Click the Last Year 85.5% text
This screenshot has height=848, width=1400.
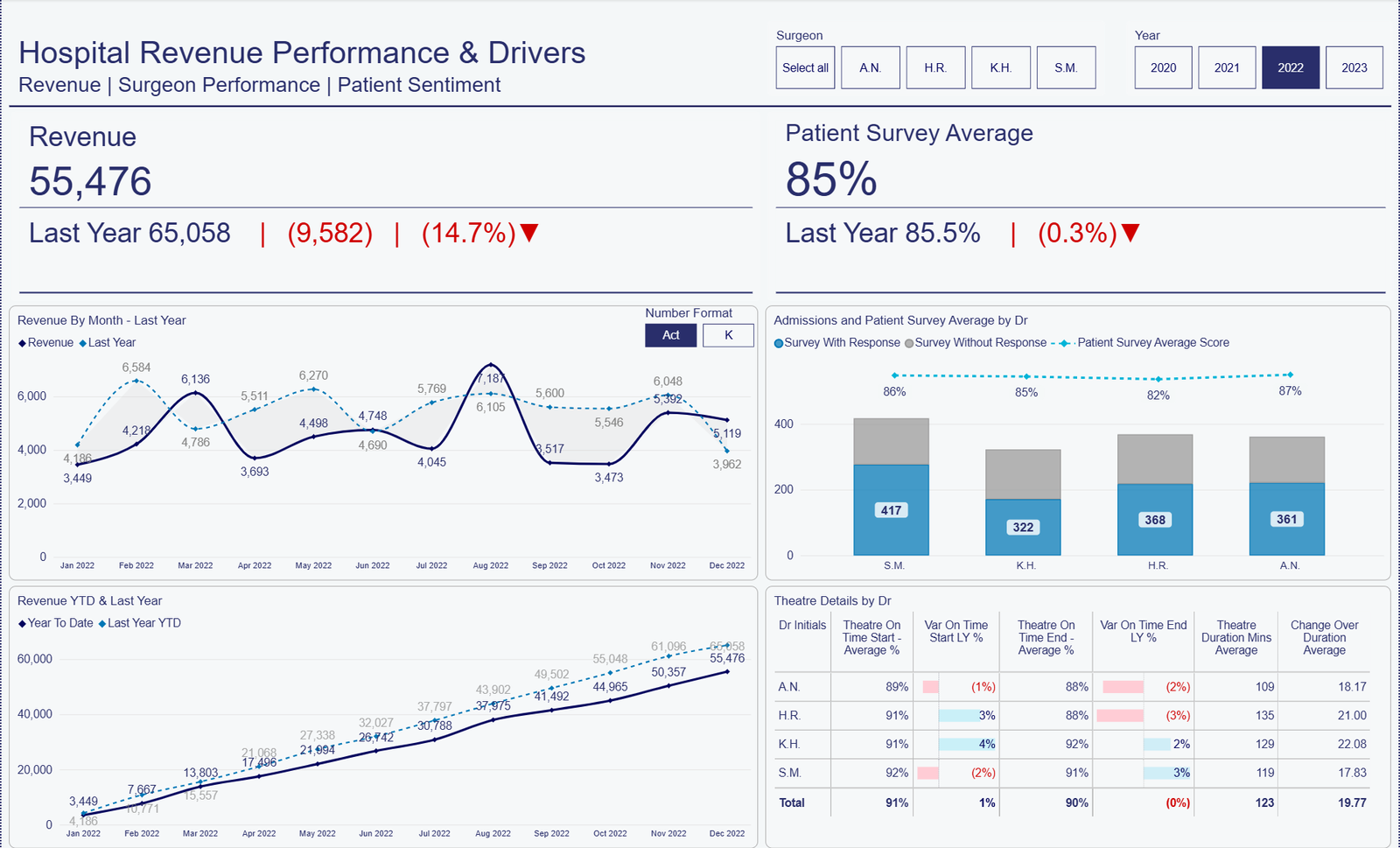[x=883, y=233]
